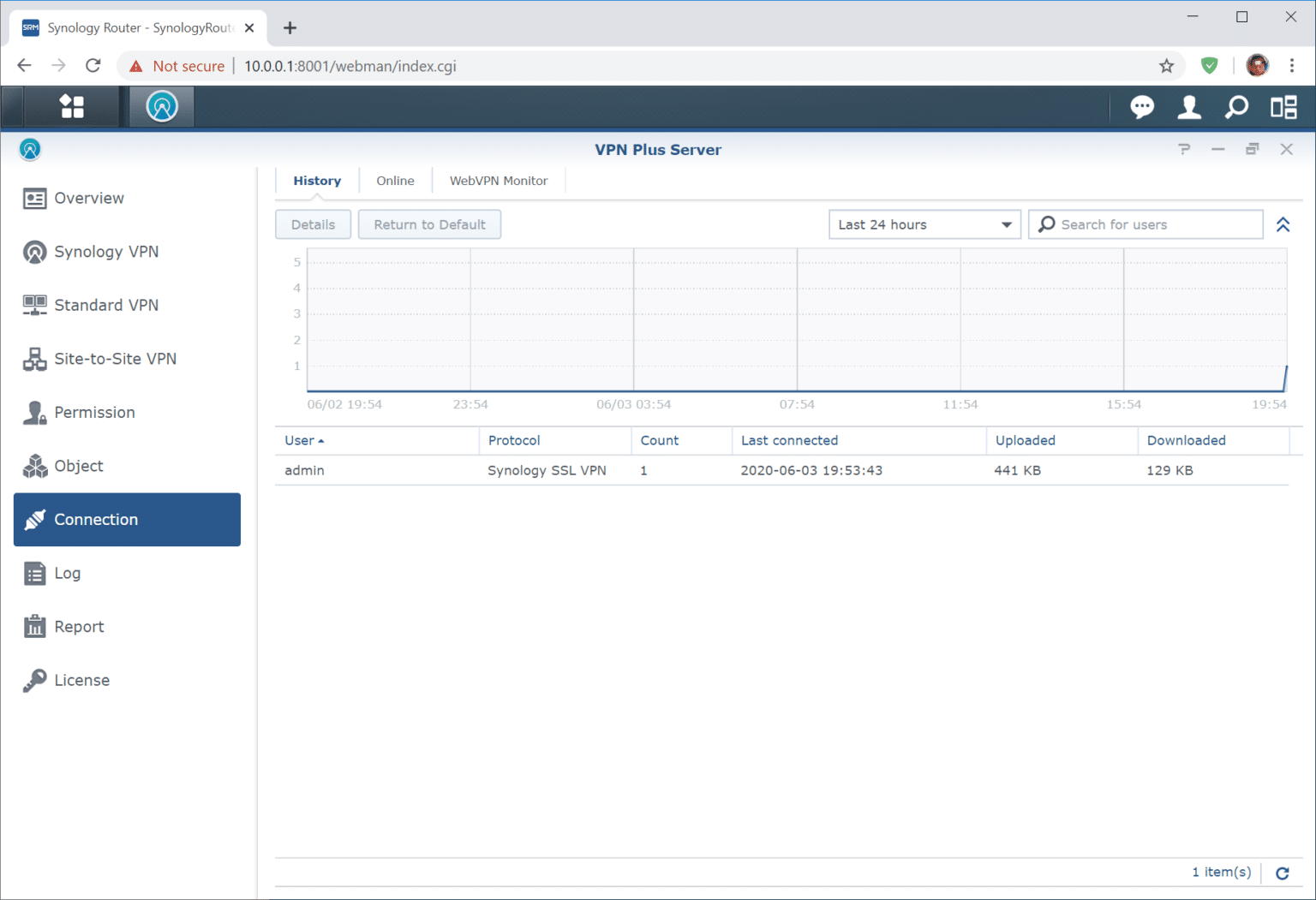Open Log in the sidebar
The height and width of the screenshot is (900, 1316).
tap(127, 573)
